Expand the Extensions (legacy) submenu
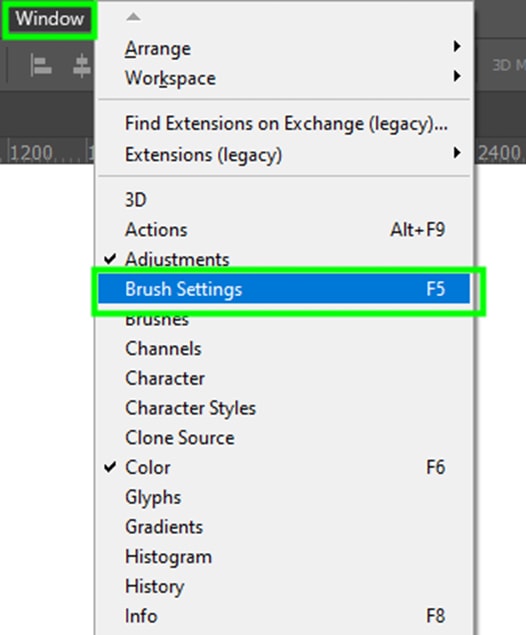 pyautogui.click(x=284, y=154)
